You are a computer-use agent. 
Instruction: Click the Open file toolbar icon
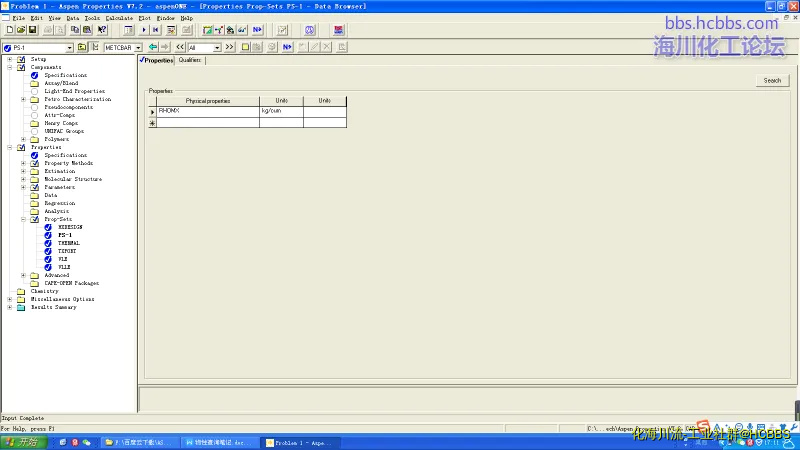[x=21, y=30]
